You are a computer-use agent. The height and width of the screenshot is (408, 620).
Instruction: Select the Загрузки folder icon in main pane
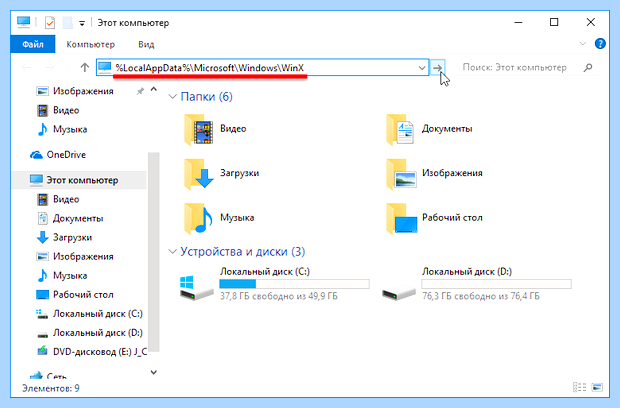[x=199, y=174]
